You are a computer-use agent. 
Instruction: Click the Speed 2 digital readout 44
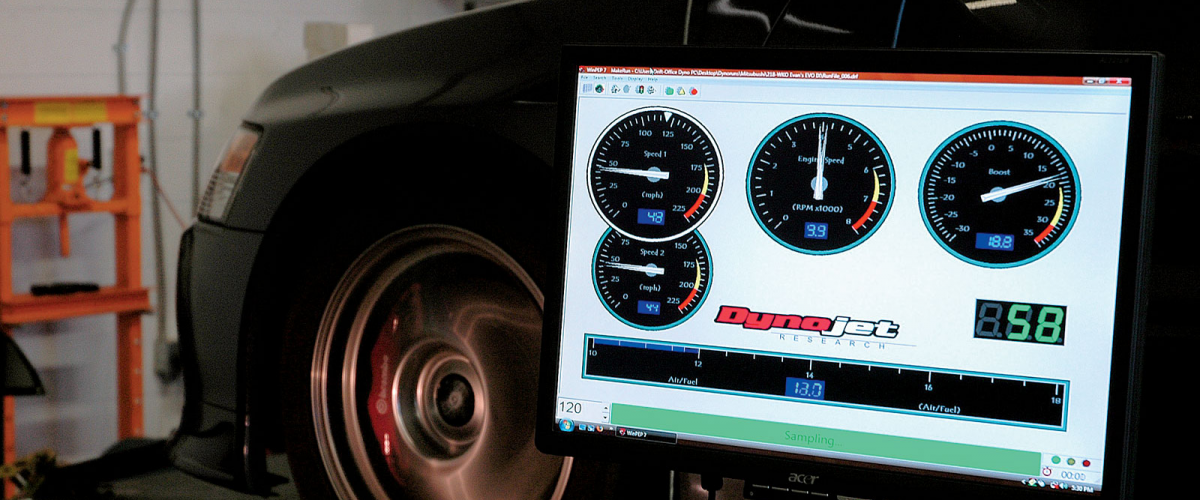click(651, 307)
